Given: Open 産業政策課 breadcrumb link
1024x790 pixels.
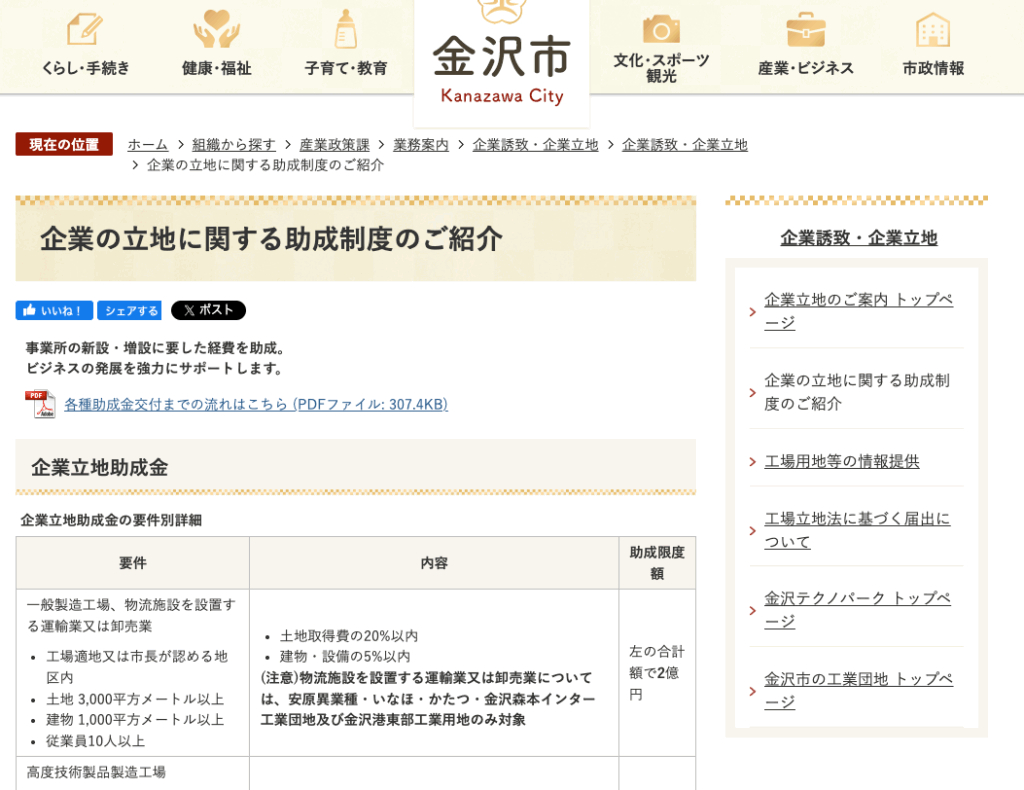Looking at the screenshot, I should 334,145.
